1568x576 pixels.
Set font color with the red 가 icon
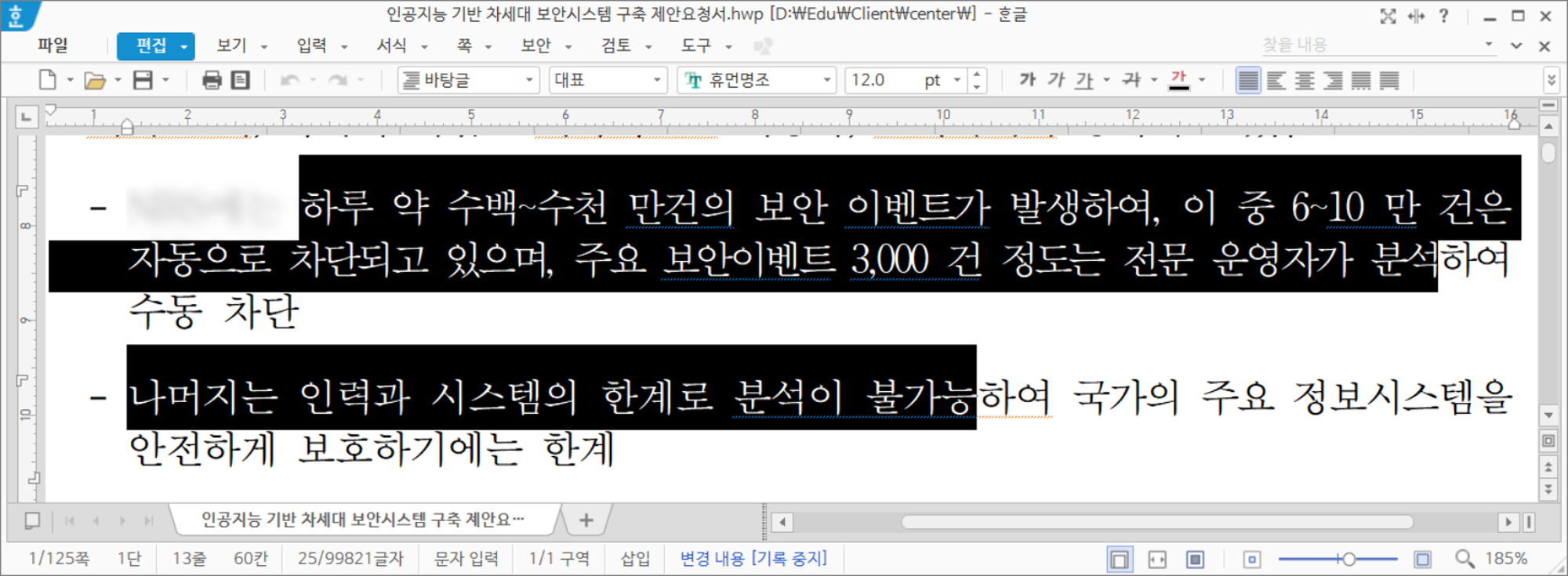1179,79
